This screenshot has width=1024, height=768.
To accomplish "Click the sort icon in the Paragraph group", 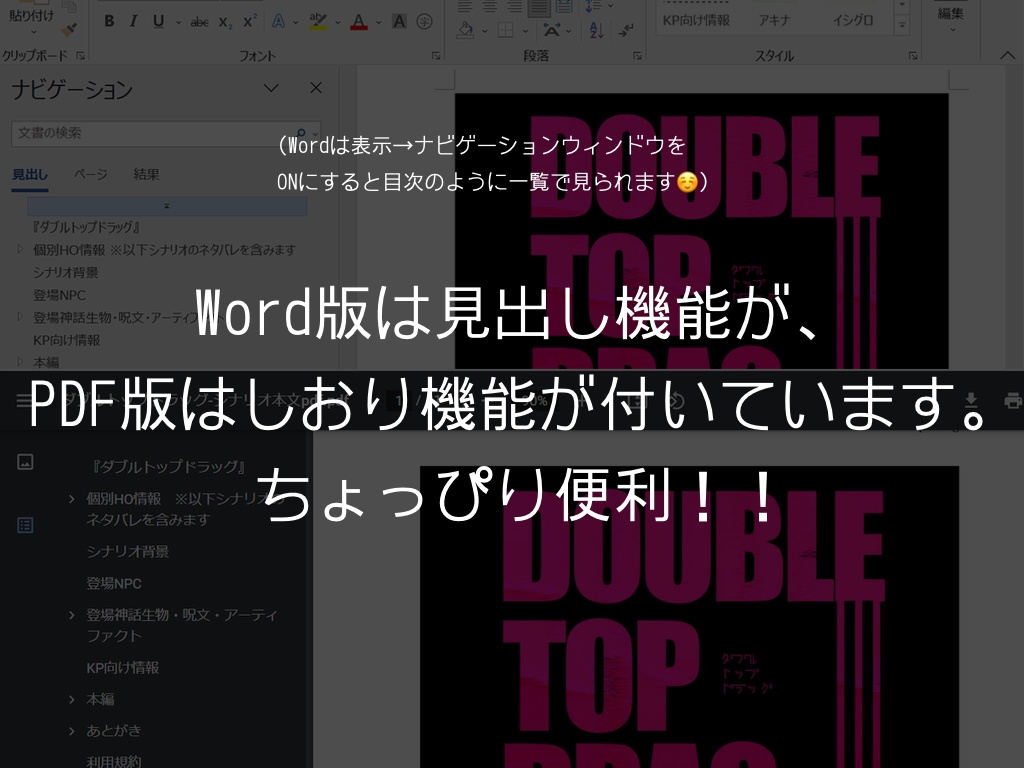I will click(595, 31).
